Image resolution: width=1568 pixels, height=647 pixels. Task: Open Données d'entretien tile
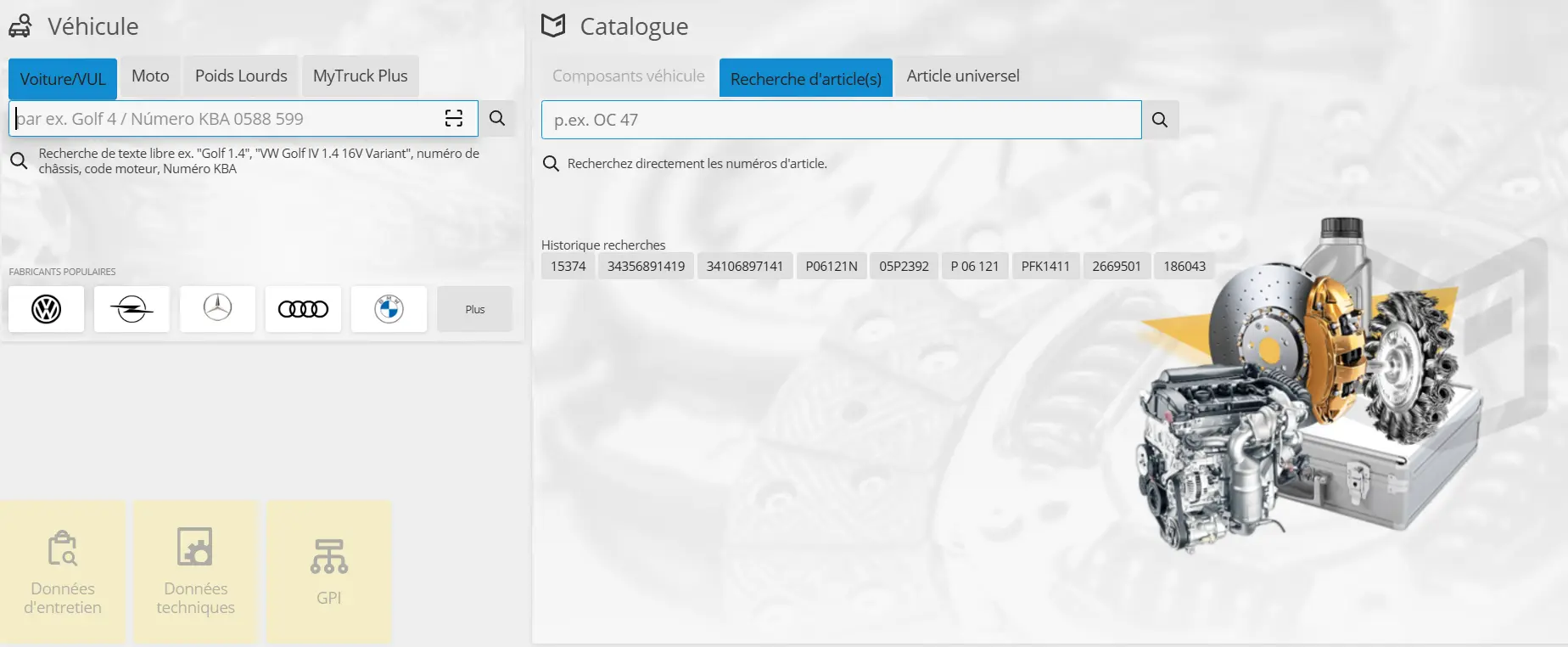(x=63, y=571)
